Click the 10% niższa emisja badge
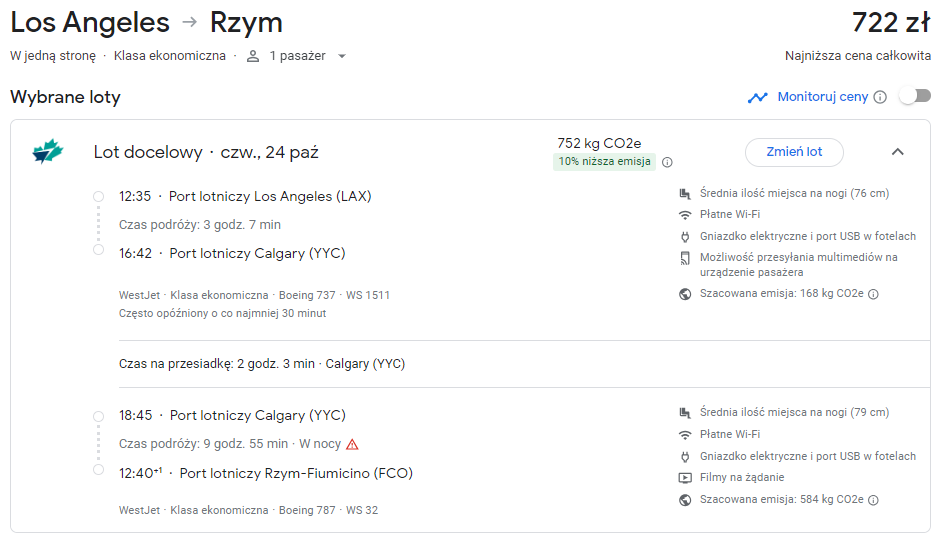Image resolution: width=942 pixels, height=544 pixels. (x=604, y=162)
